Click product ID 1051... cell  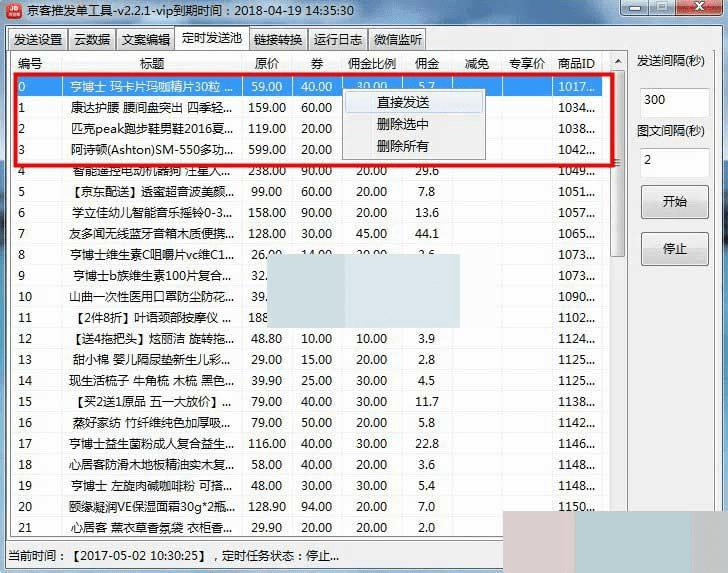pos(577,191)
